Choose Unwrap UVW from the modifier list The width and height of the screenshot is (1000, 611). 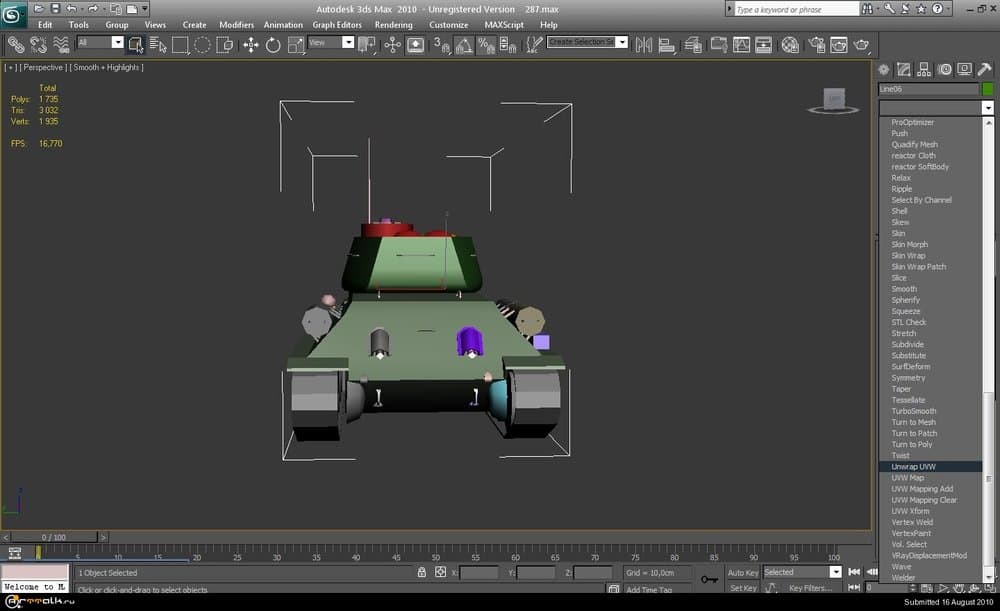(x=914, y=467)
